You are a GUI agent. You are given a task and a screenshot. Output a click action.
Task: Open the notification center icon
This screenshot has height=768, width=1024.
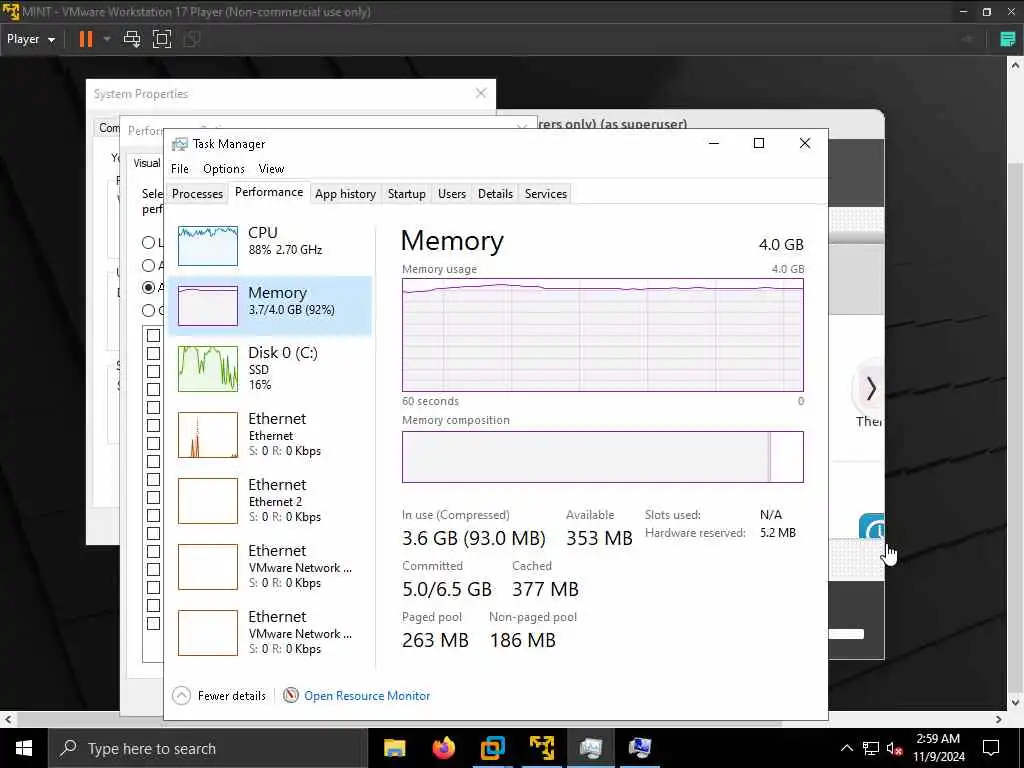coord(991,748)
